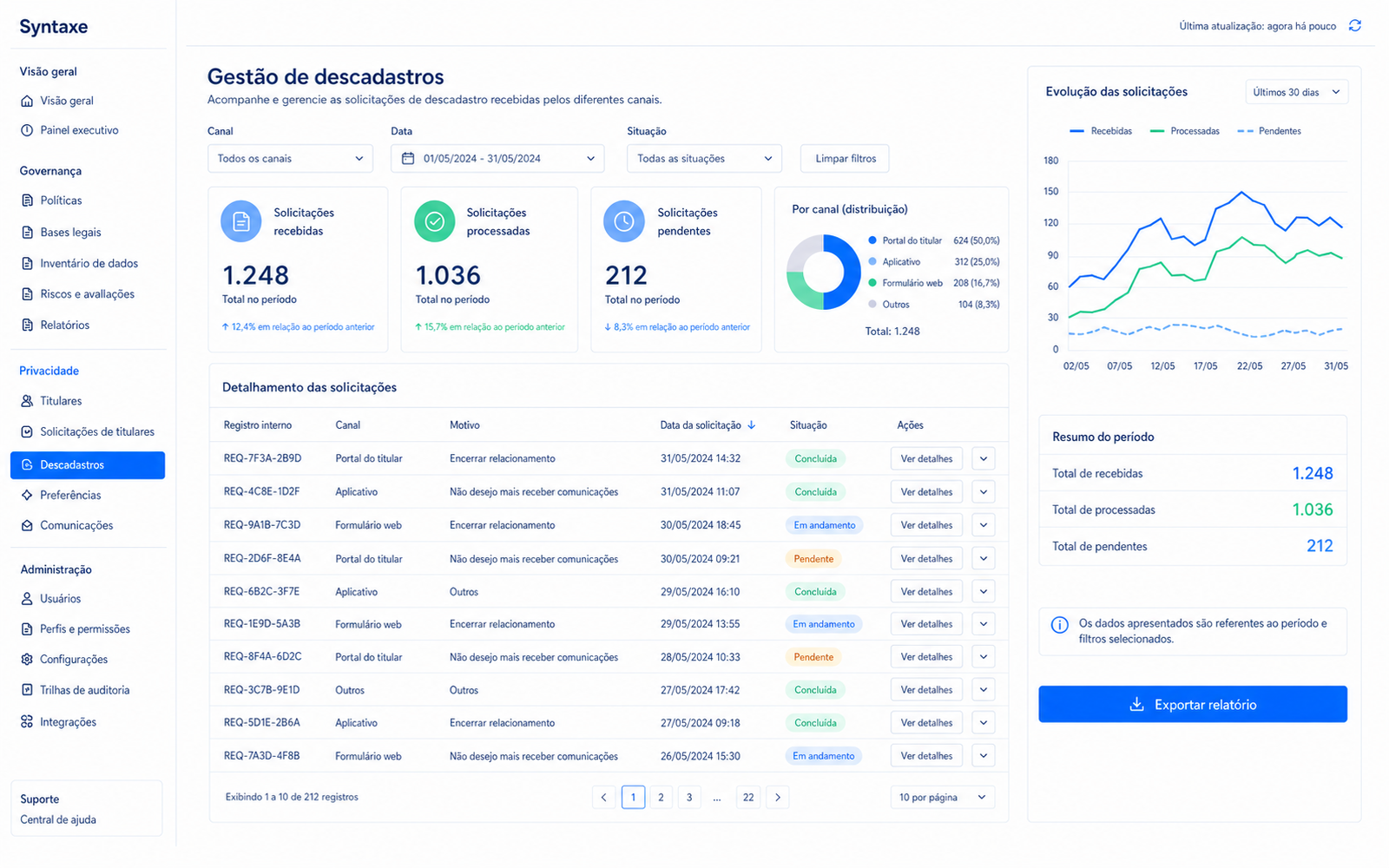This screenshot has width=1389, height=868.
Task: Click the Integrações icon in the sidebar
Action: [27, 722]
